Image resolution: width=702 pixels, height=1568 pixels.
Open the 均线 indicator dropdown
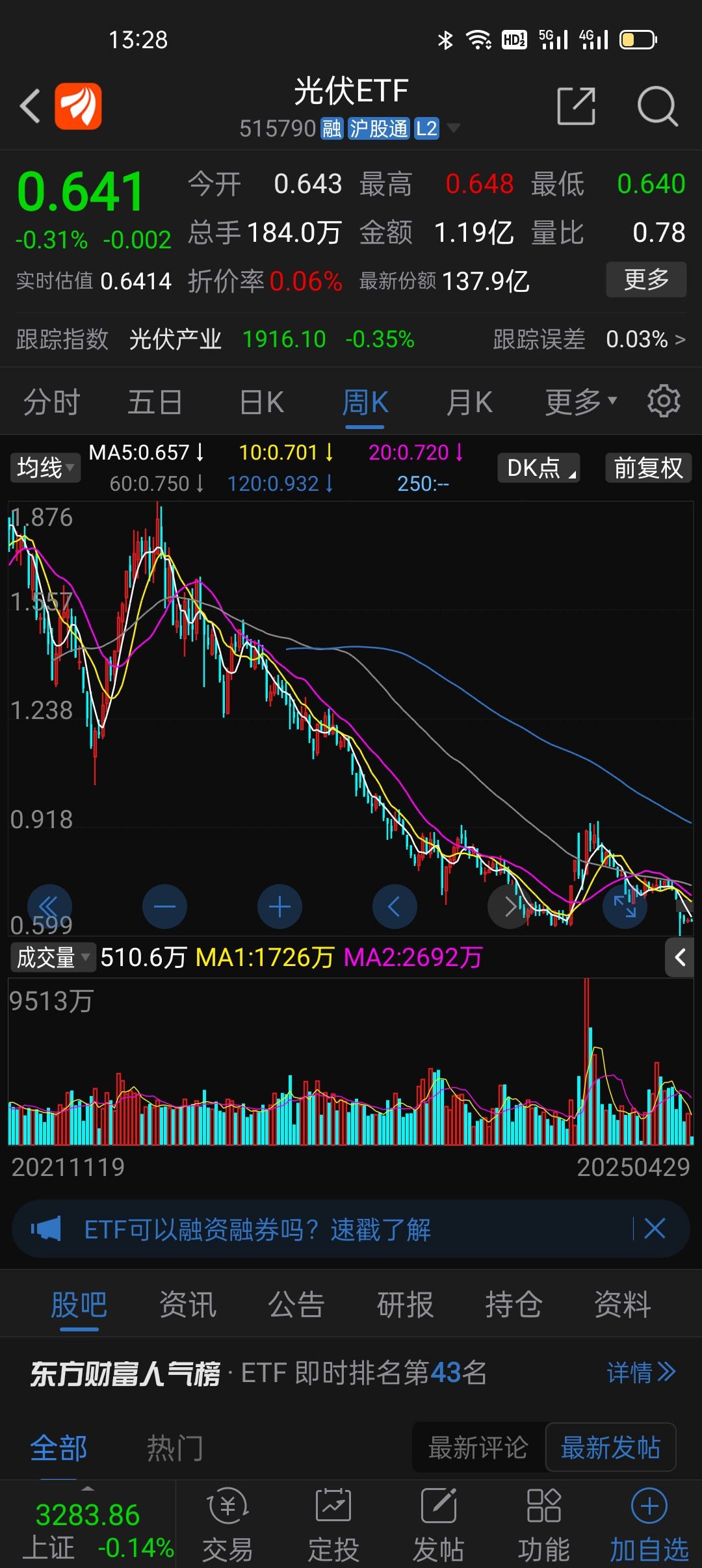(x=45, y=467)
